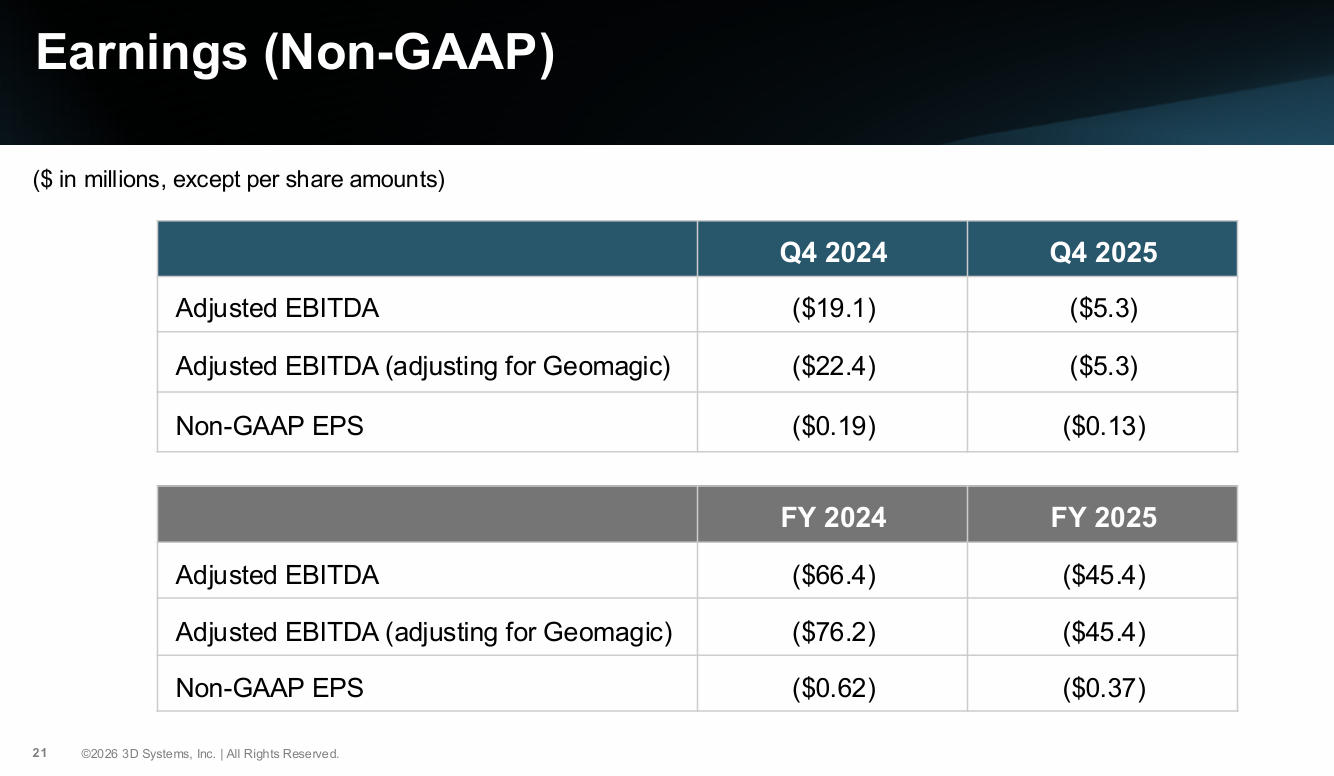Image resolution: width=1334 pixels, height=776 pixels.
Task: Click the Non-GAAP EPS label in annual table
Action: tap(269, 688)
